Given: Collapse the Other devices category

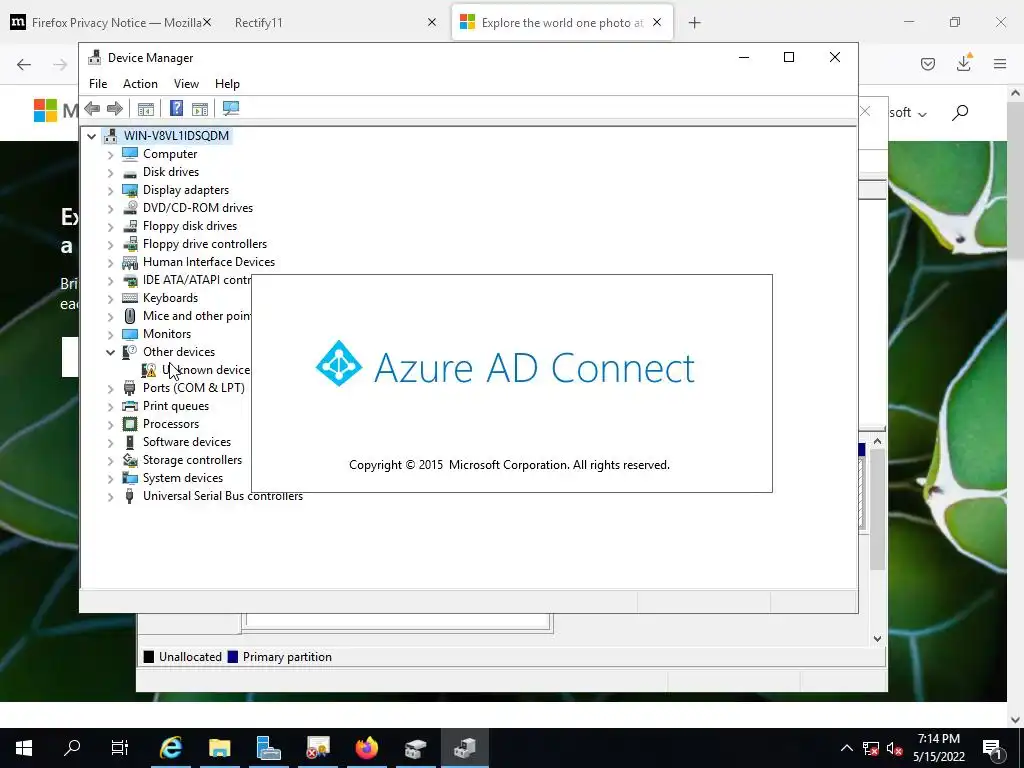Looking at the screenshot, I should click(110, 352).
